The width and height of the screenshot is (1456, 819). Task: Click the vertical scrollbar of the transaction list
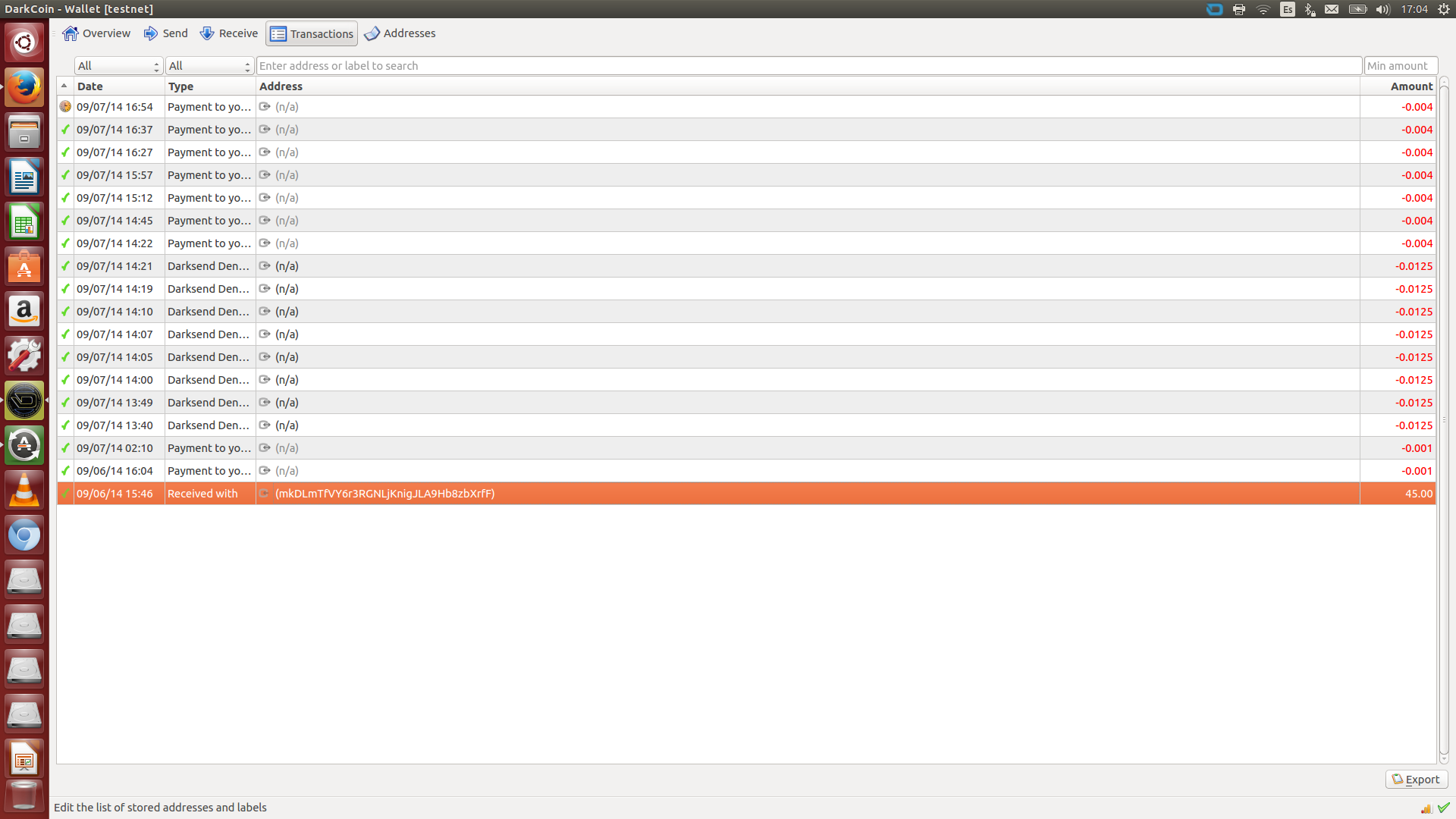click(1444, 421)
